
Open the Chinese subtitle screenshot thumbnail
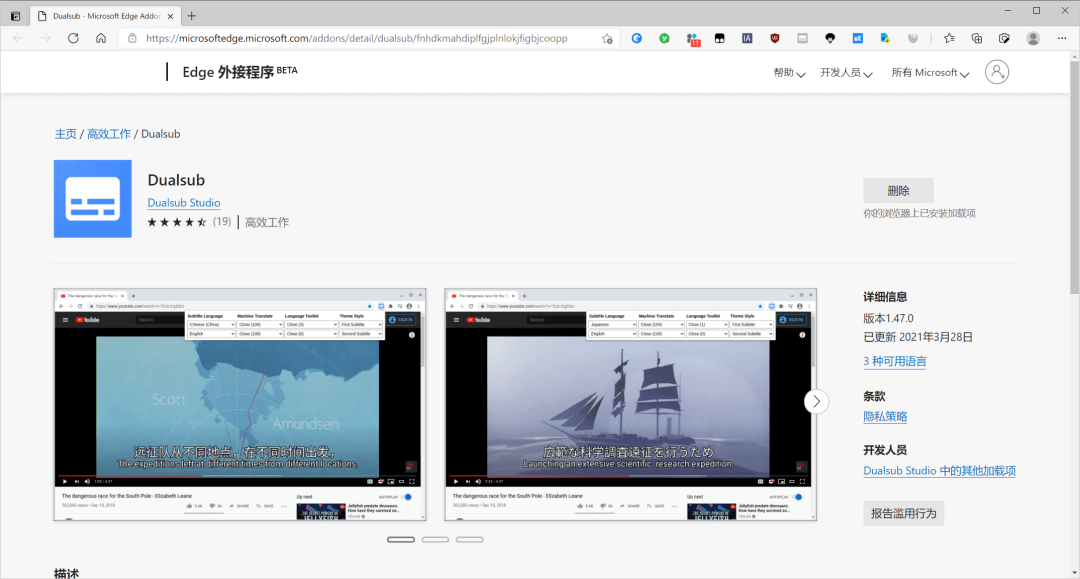point(240,404)
